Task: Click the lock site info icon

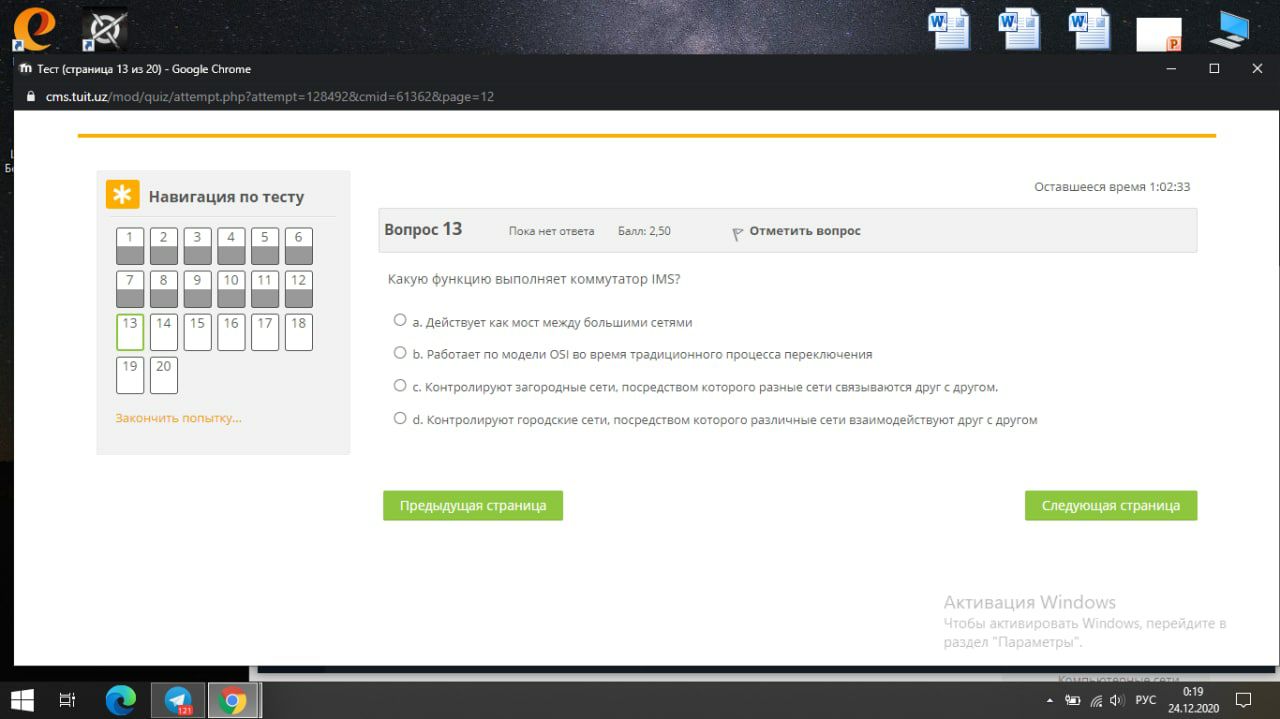Action: pos(29,97)
